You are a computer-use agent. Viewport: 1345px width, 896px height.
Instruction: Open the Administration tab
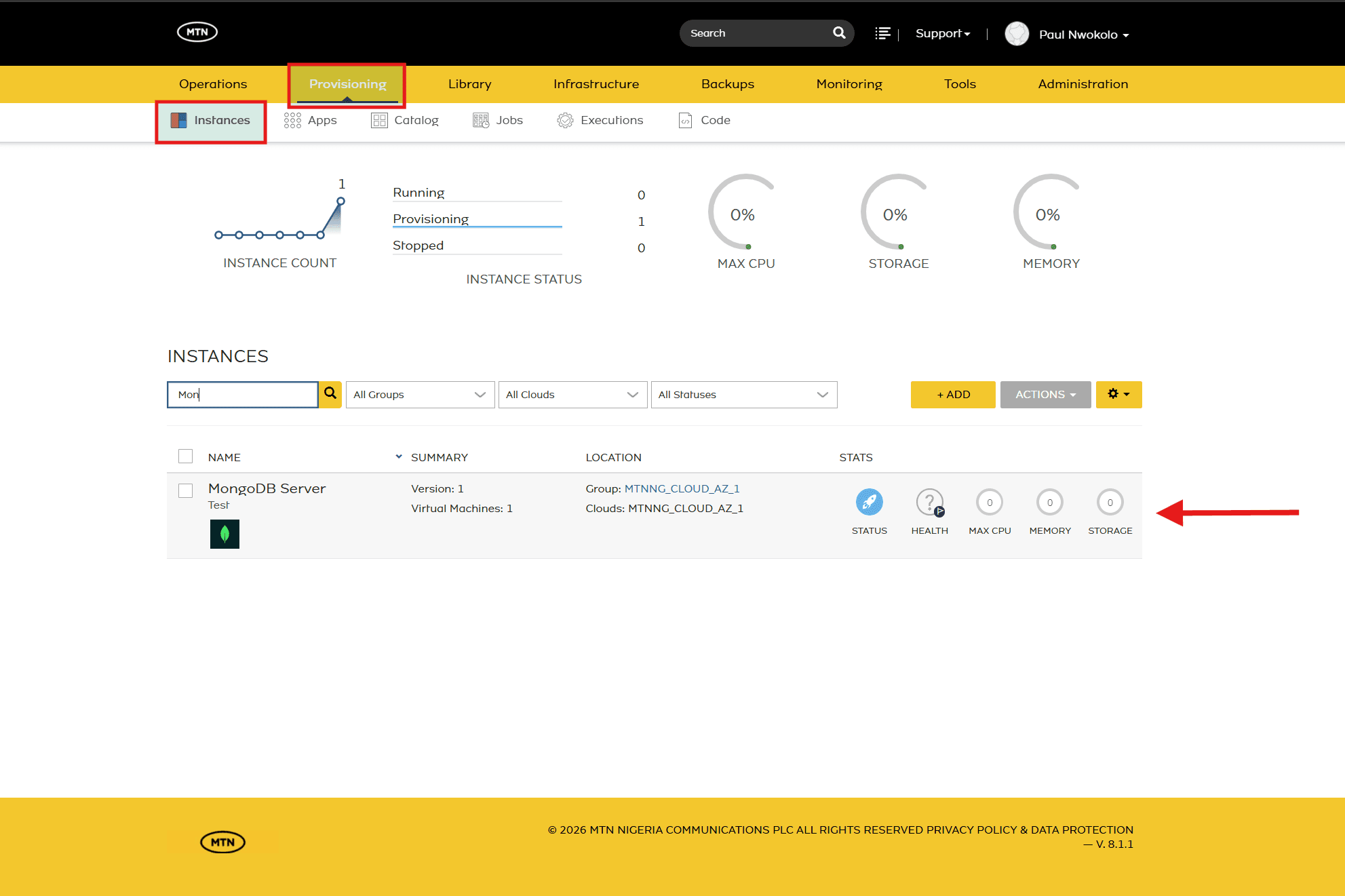pos(1083,84)
